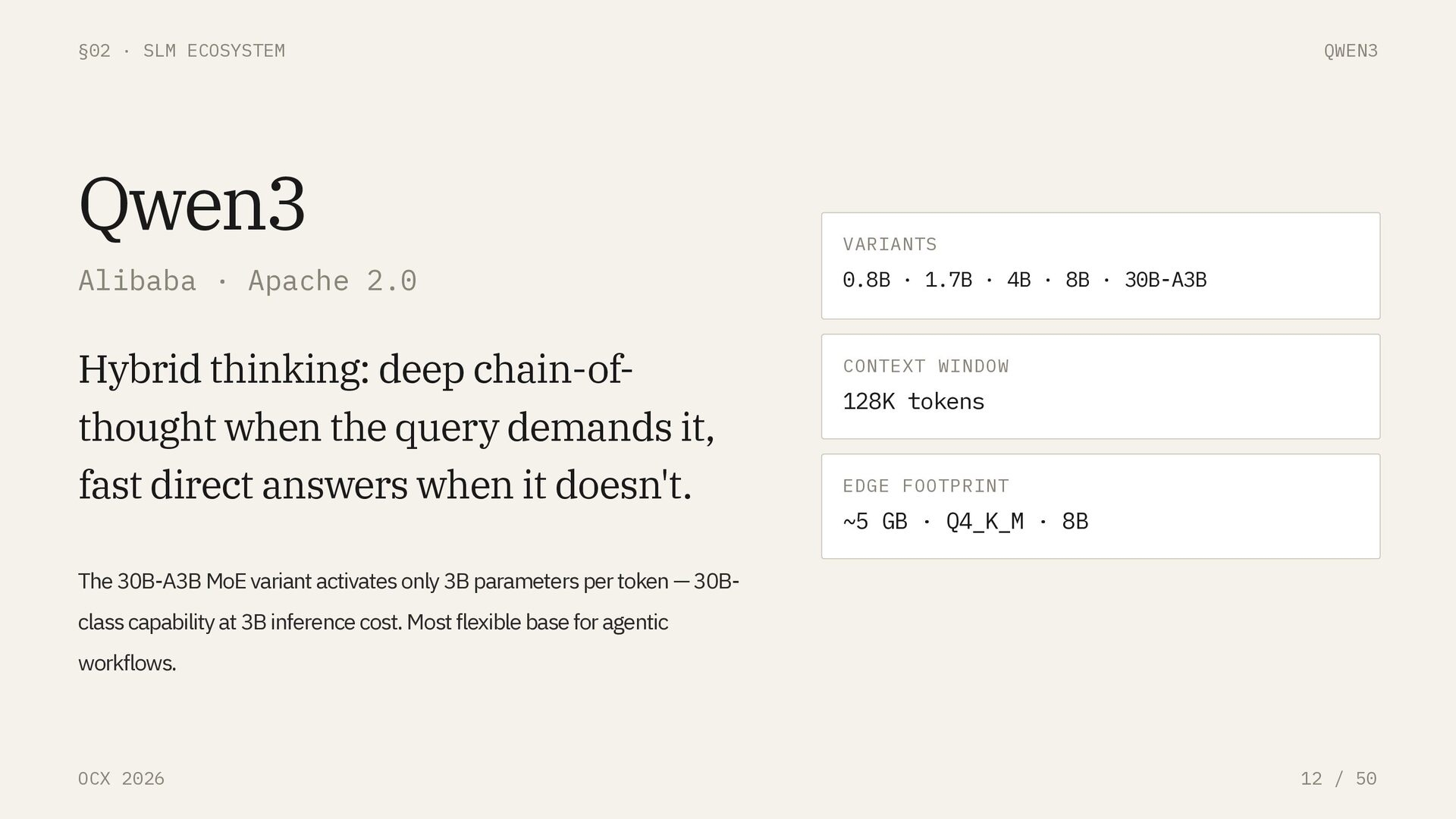The height and width of the screenshot is (819, 1456).
Task: Click the EDGE FOOTPRINT heading label
Action: [926, 486]
